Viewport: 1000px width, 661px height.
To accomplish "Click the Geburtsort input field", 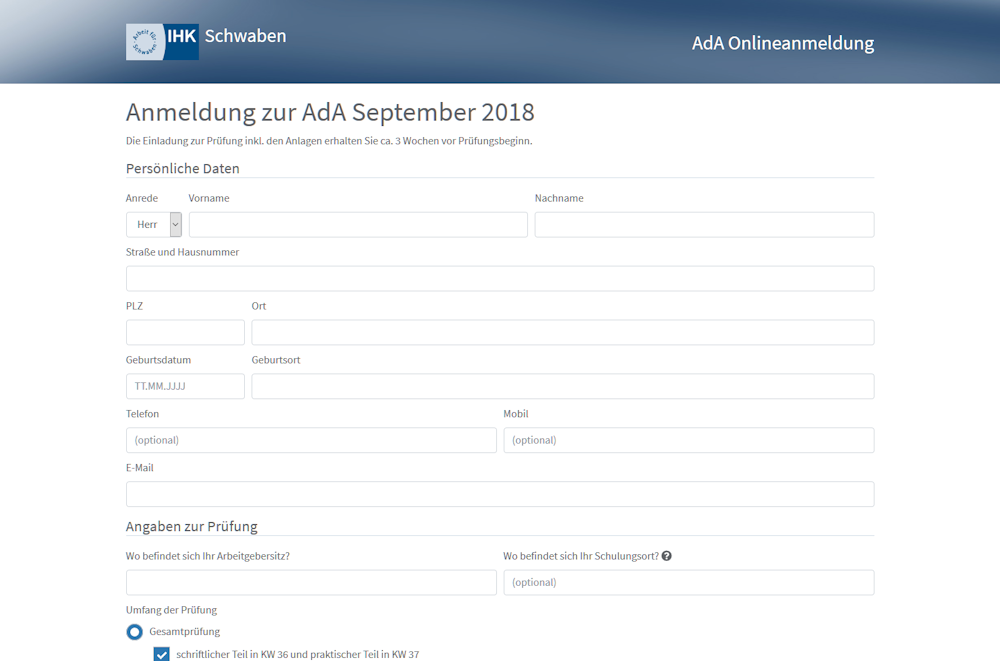I will pos(562,386).
